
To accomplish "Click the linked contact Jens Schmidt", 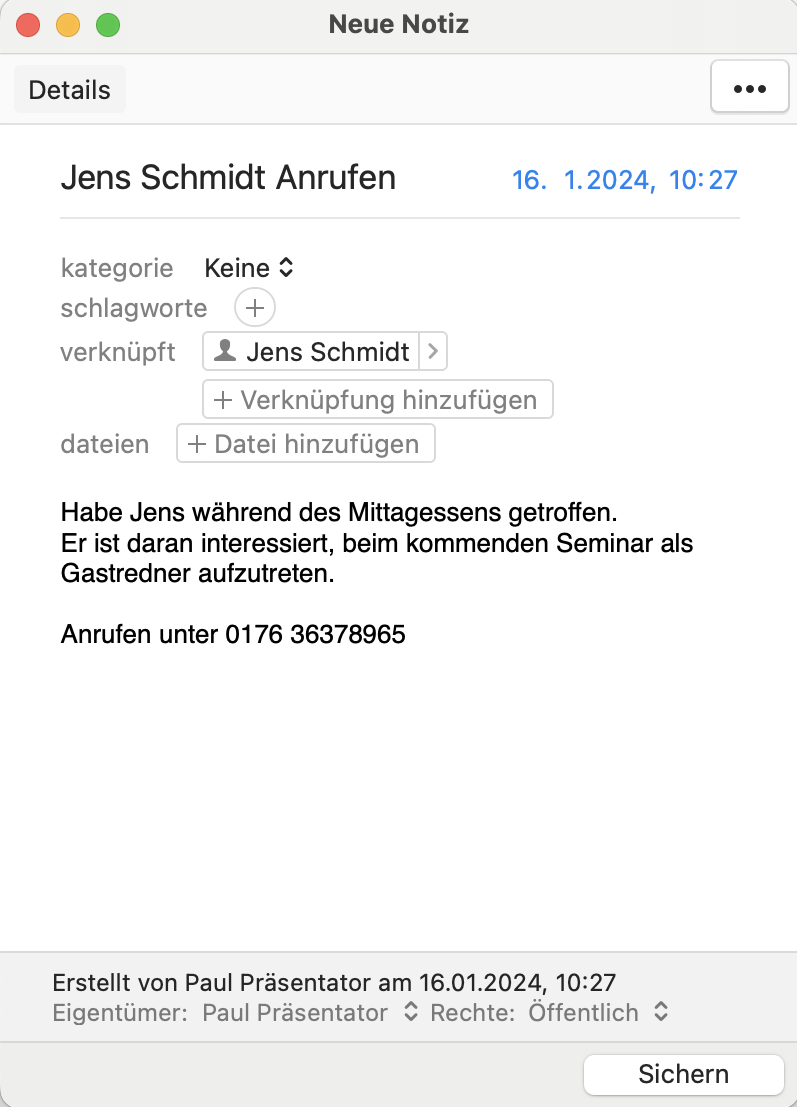I will (327, 352).
